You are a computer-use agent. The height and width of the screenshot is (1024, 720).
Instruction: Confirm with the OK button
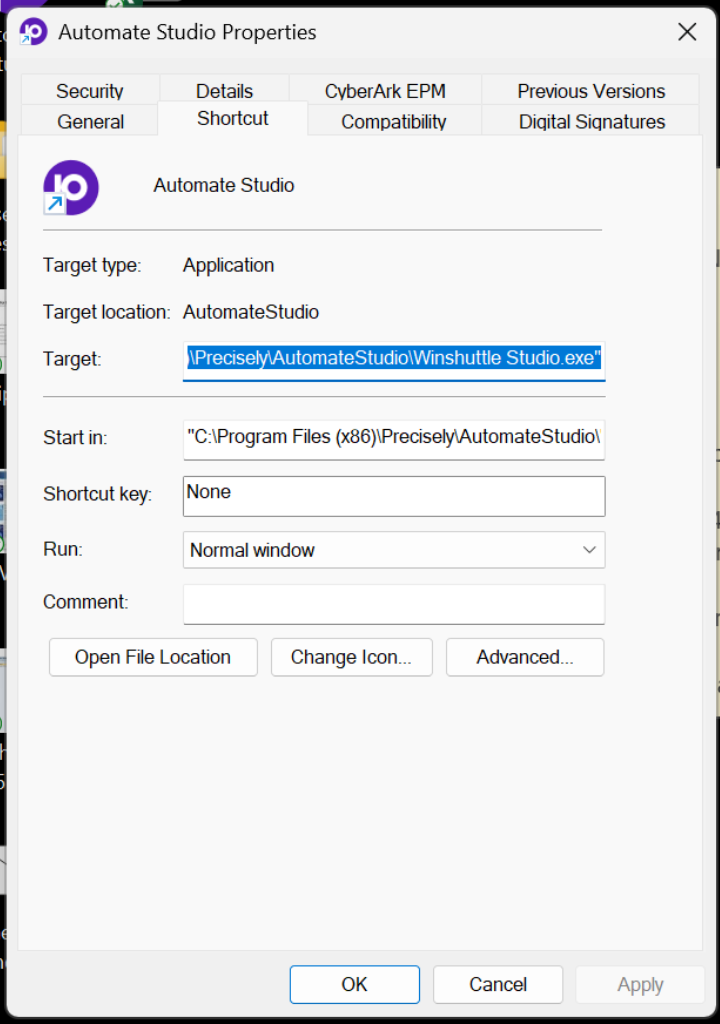(355, 984)
